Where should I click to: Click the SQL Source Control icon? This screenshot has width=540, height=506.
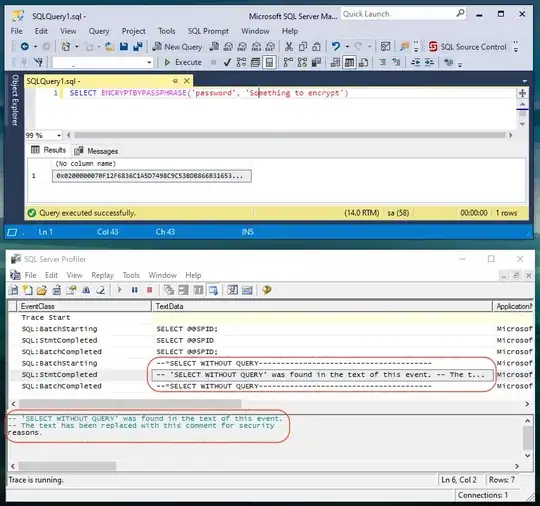point(468,47)
